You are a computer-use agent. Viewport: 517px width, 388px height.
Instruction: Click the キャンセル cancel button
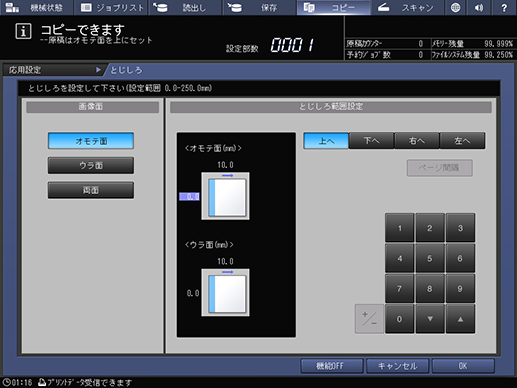(397, 366)
